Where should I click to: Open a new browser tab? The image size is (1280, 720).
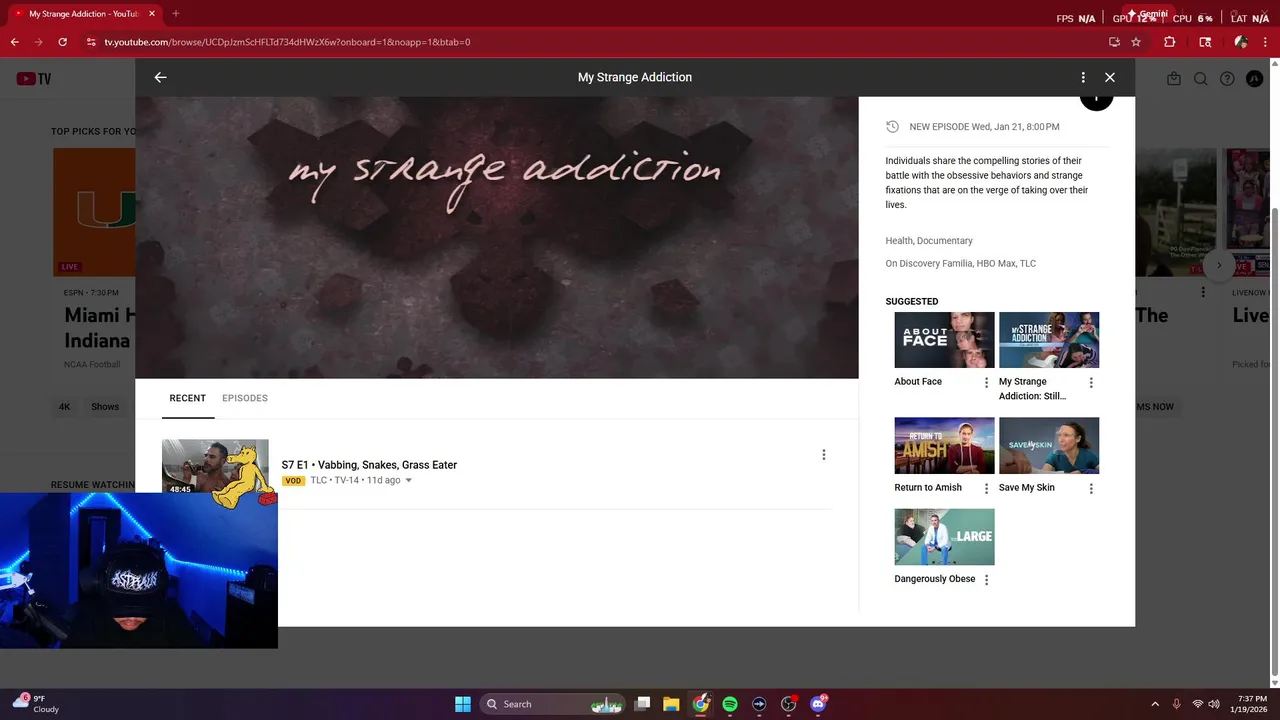click(176, 14)
